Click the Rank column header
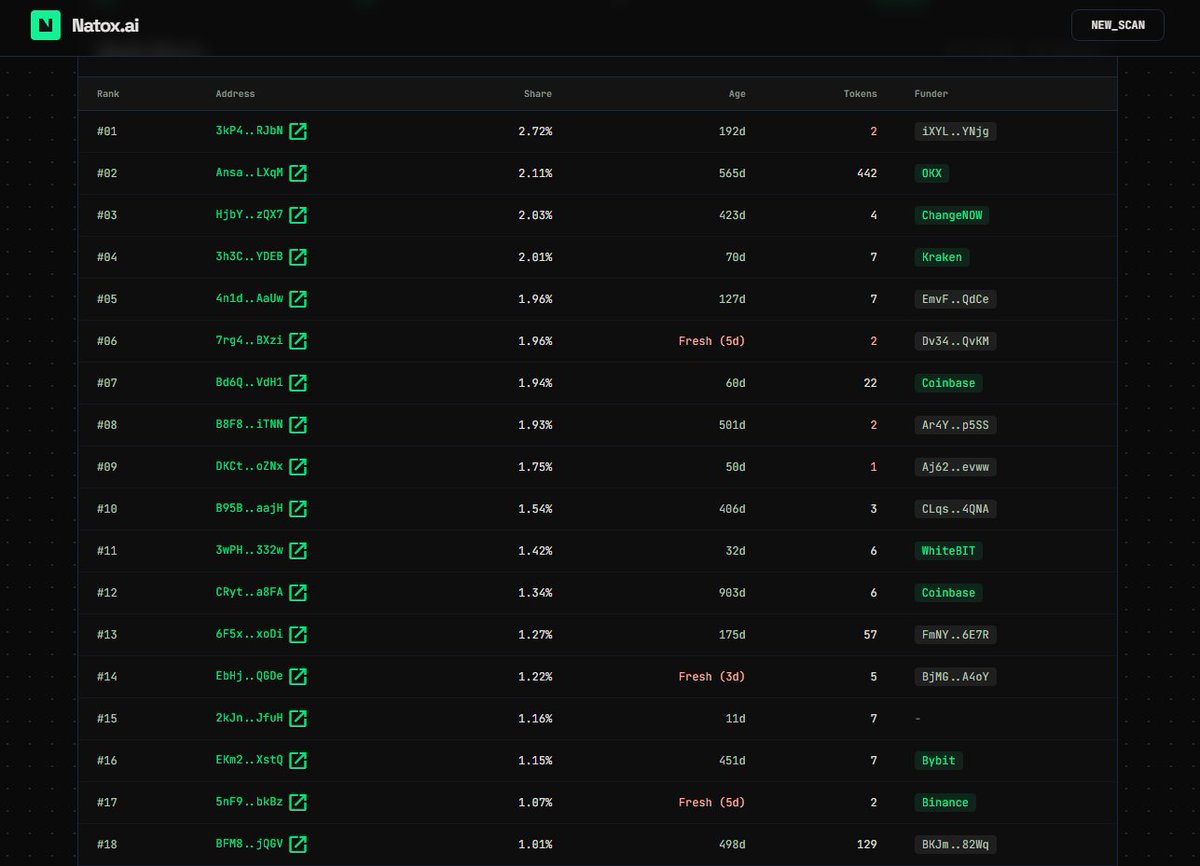The image size is (1200, 866). (x=108, y=94)
